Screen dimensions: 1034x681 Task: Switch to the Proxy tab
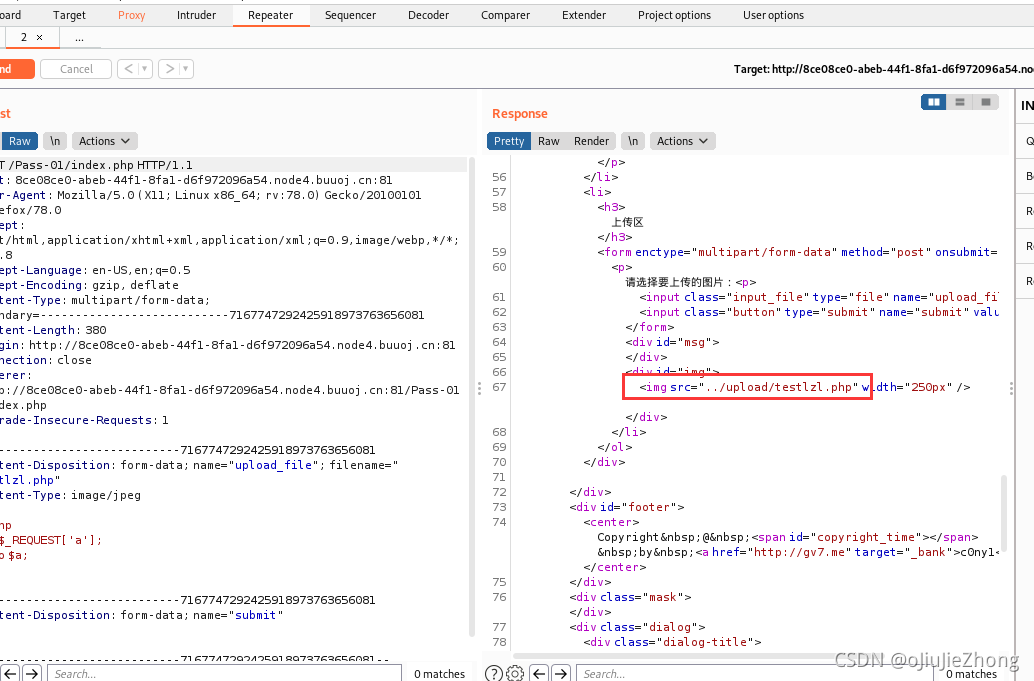(x=131, y=15)
